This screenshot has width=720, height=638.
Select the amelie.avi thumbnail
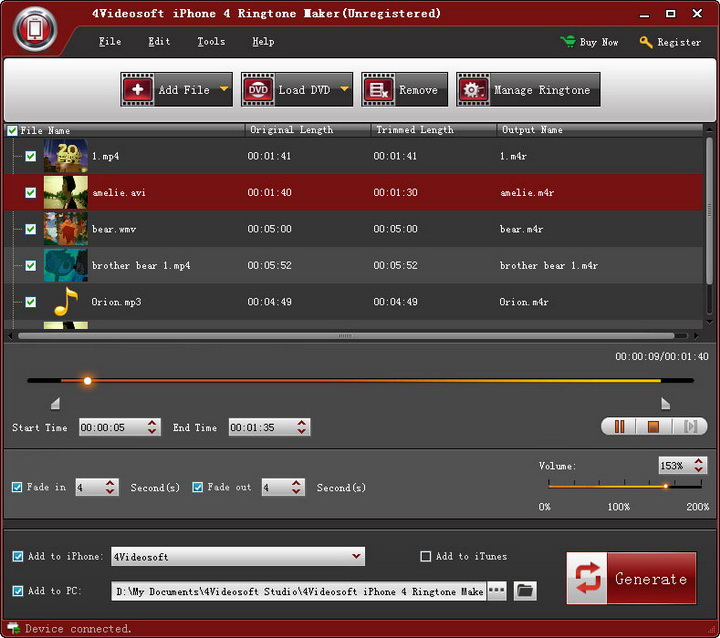pyautogui.click(x=66, y=192)
